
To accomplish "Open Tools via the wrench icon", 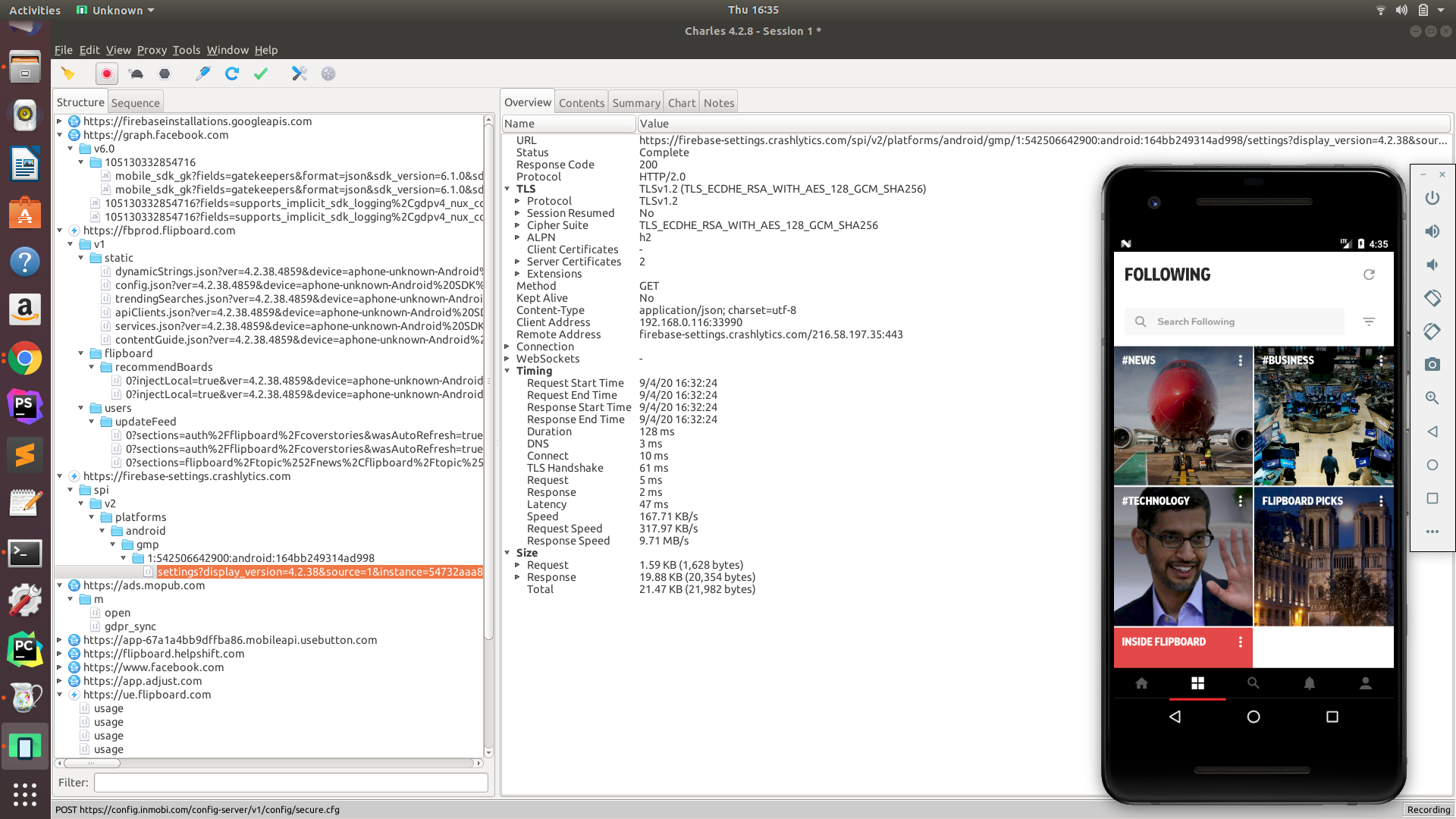I will click(x=300, y=74).
